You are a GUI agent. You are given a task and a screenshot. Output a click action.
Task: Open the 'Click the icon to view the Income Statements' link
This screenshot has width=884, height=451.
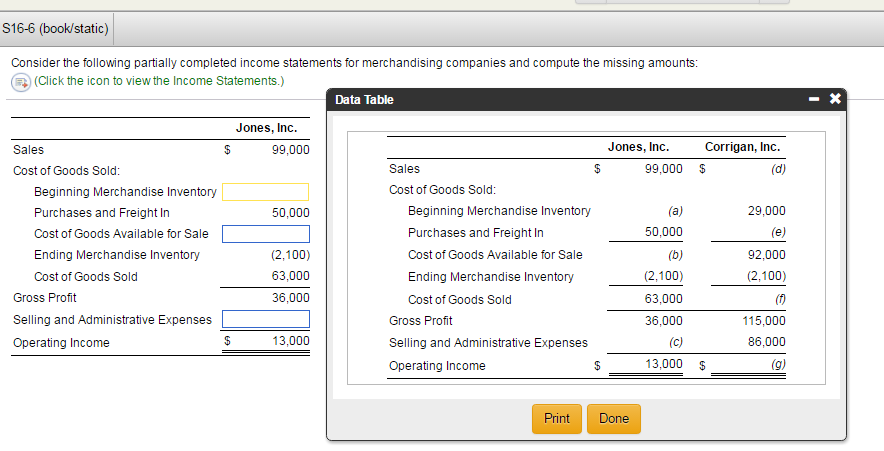point(159,81)
